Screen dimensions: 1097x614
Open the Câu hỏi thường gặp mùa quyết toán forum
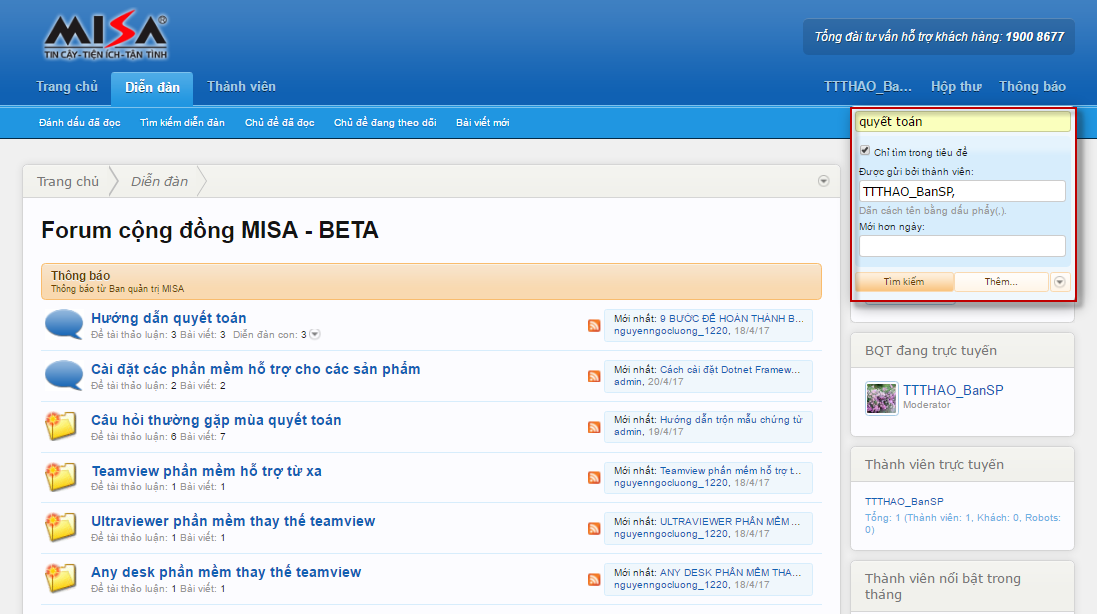(216, 420)
